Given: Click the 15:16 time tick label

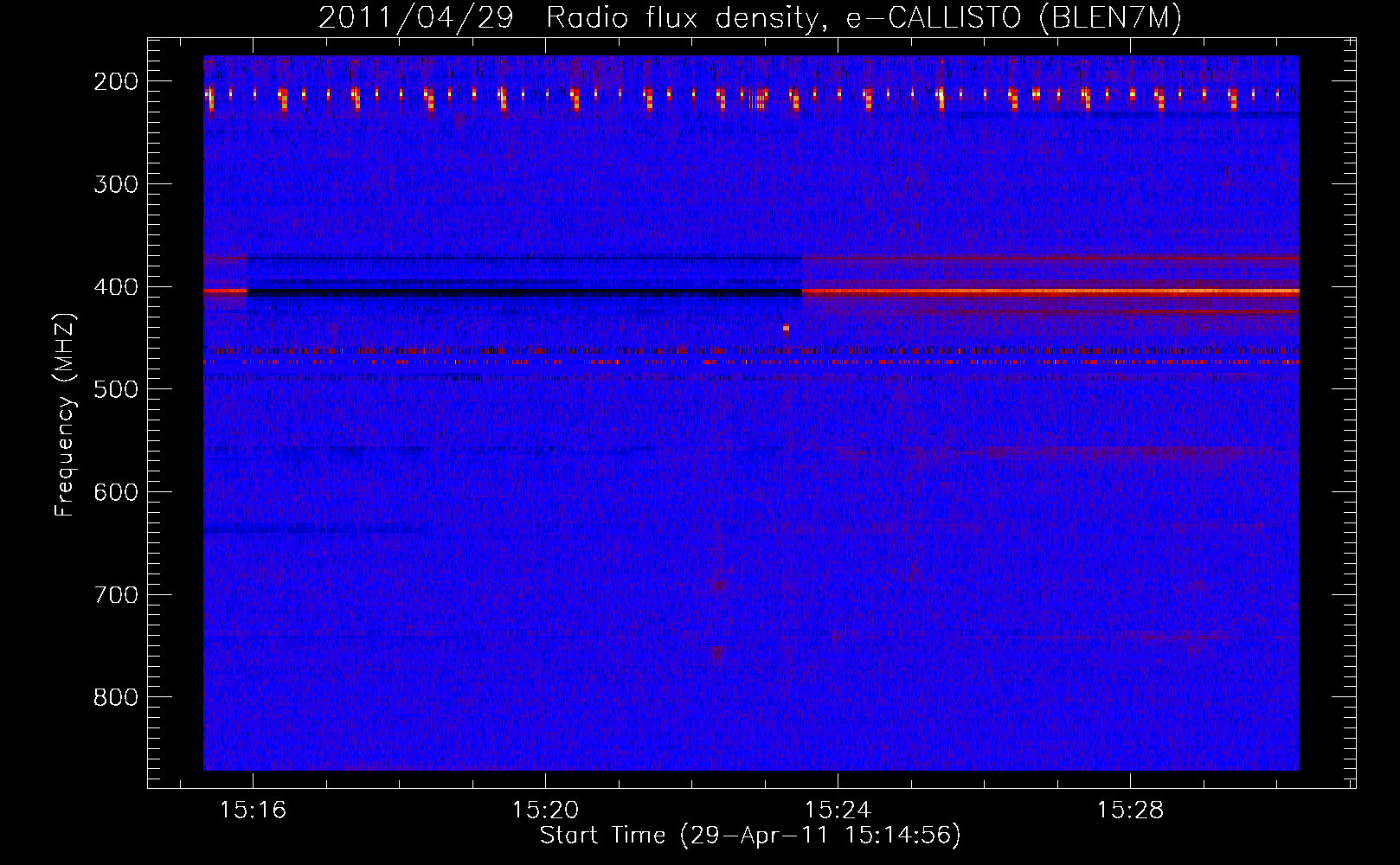Looking at the screenshot, I should (x=253, y=810).
